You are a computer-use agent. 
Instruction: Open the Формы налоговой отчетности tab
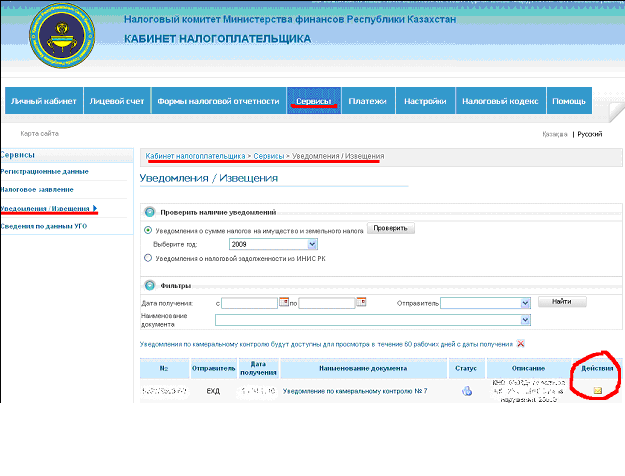click(x=218, y=101)
